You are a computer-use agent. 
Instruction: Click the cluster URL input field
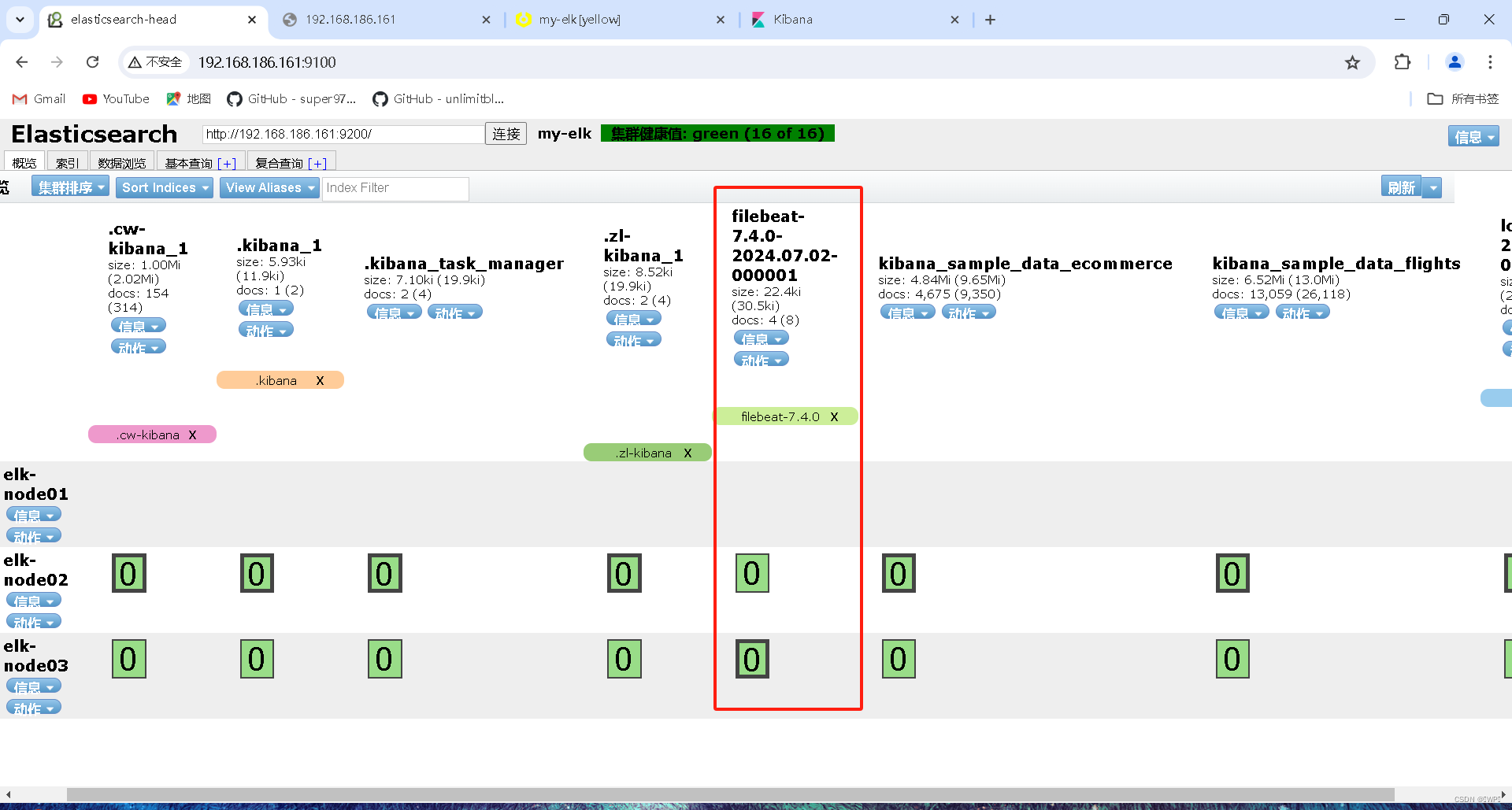(x=343, y=134)
